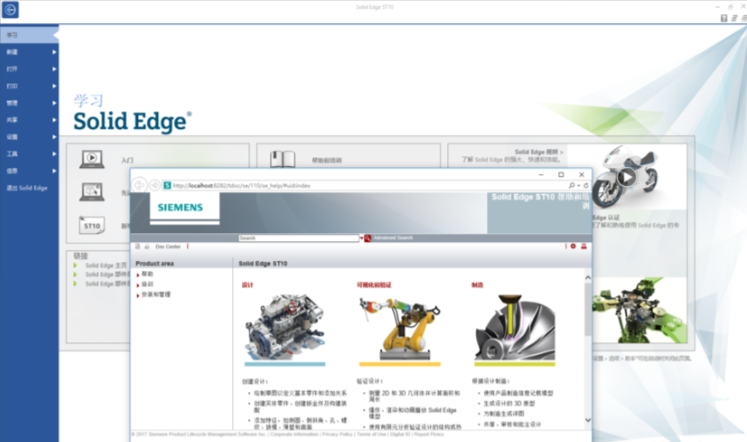Click the 帮助和培训 open book icon
The image size is (747, 442).
tap(284, 159)
